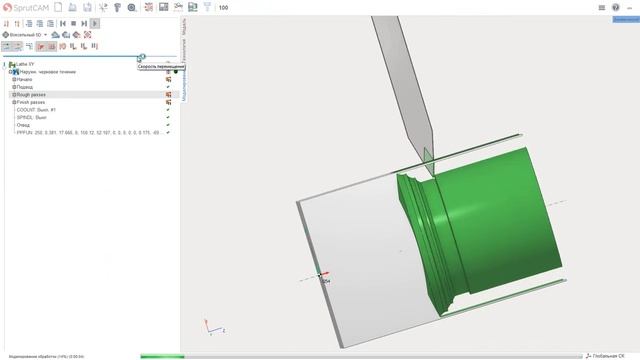
Task: Save the project with the diskette icon
Action: click(x=87, y=7)
